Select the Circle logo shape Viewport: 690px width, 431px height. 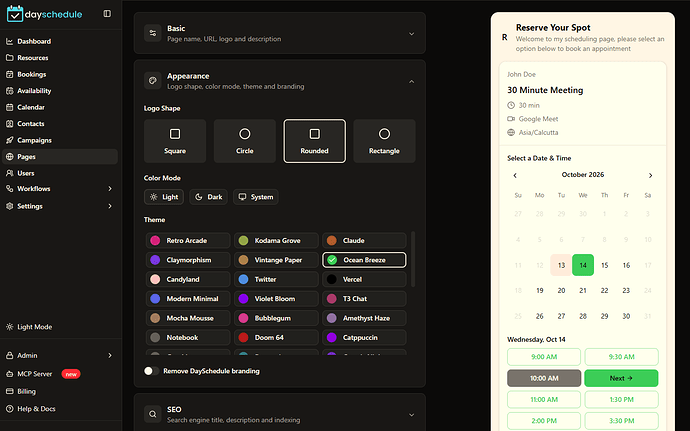[245, 141]
